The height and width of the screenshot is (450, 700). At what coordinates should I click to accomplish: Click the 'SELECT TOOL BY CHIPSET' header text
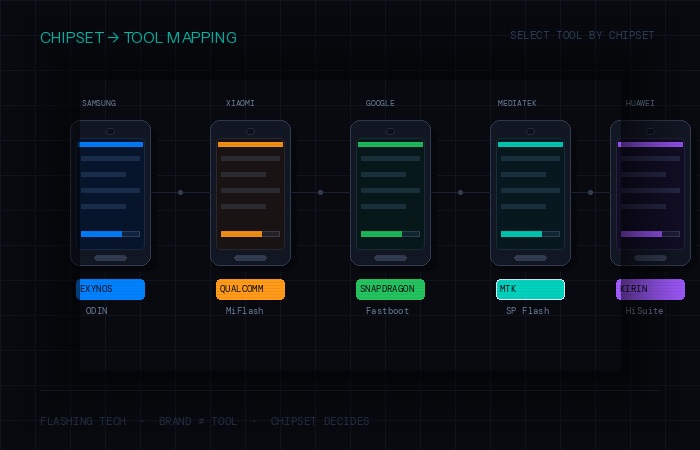point(582,36)
